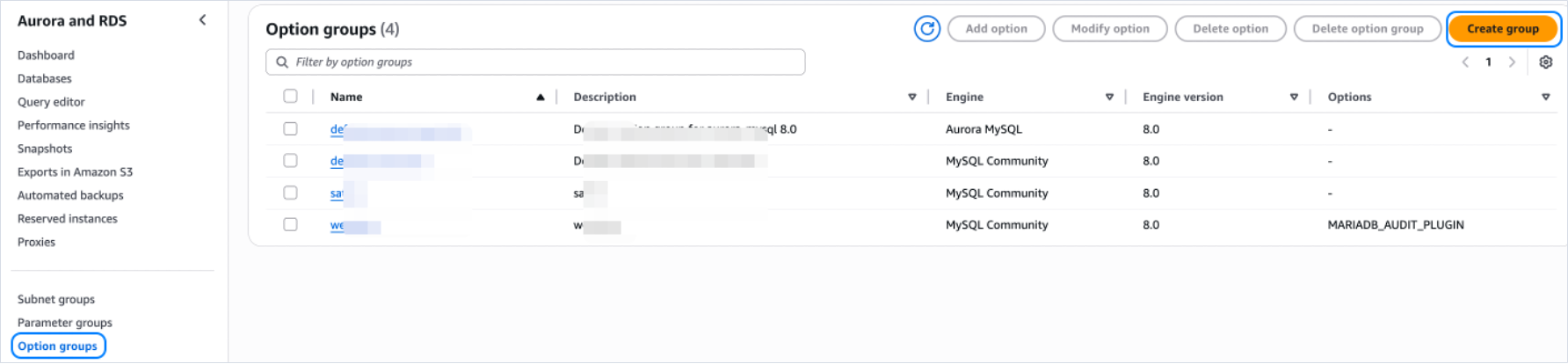The height and width of the screenshot is (364, 1568).
Task: Open table preferences gear icon
Action: pyautogui.click(x=1545, y=62)
